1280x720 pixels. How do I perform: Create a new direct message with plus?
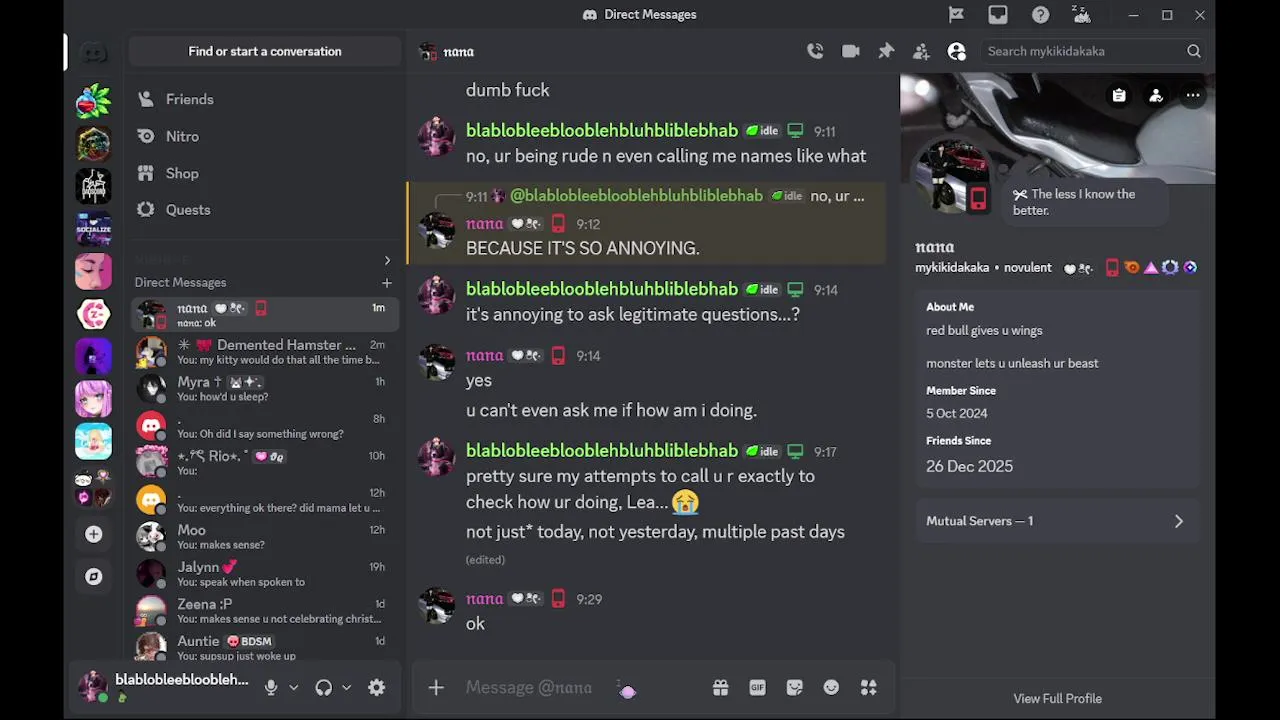point(387,282)
